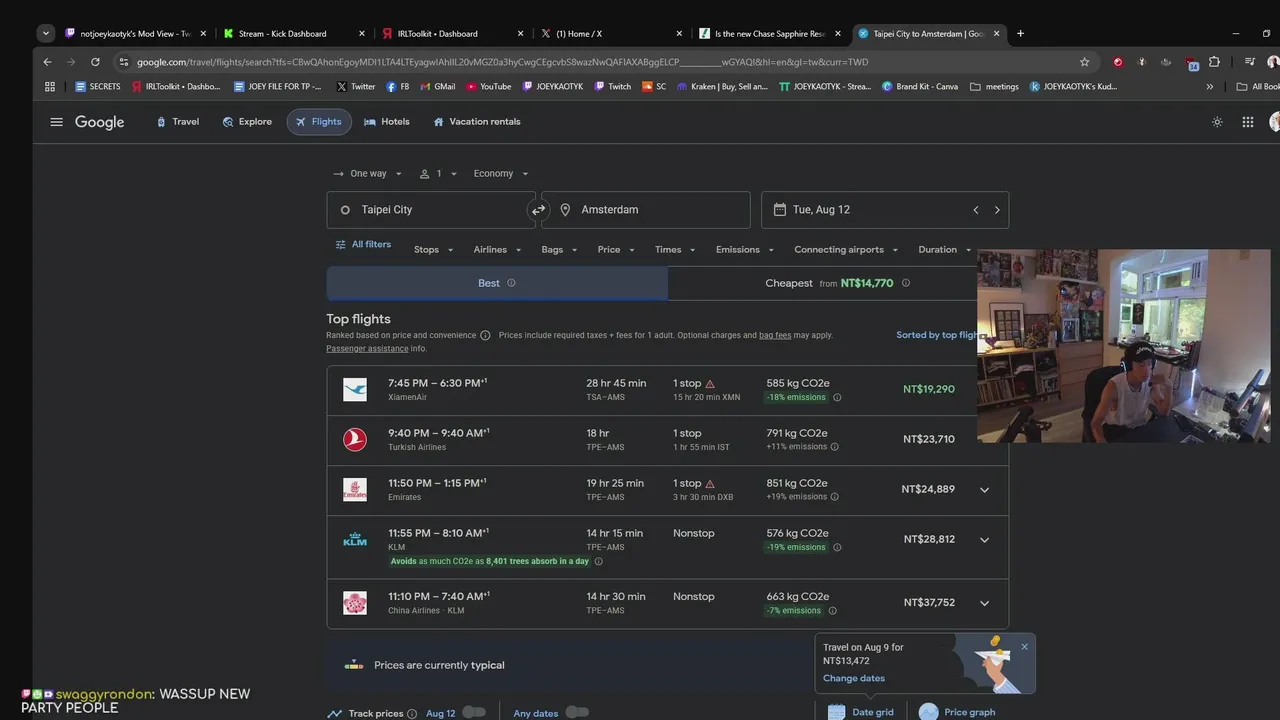Go to Travel tab
The image size is (1280, 720).
[177, 122]
